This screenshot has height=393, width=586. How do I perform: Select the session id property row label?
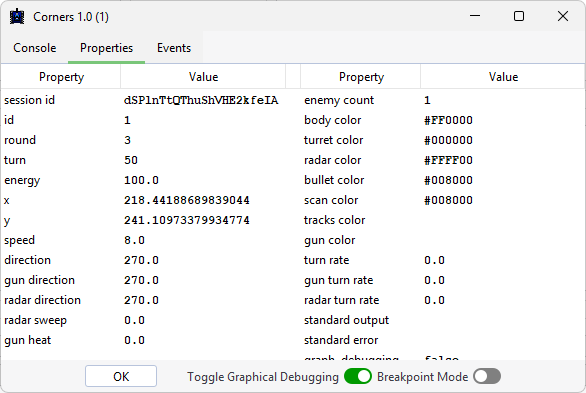pyautogui.click(x=30, y=100)
